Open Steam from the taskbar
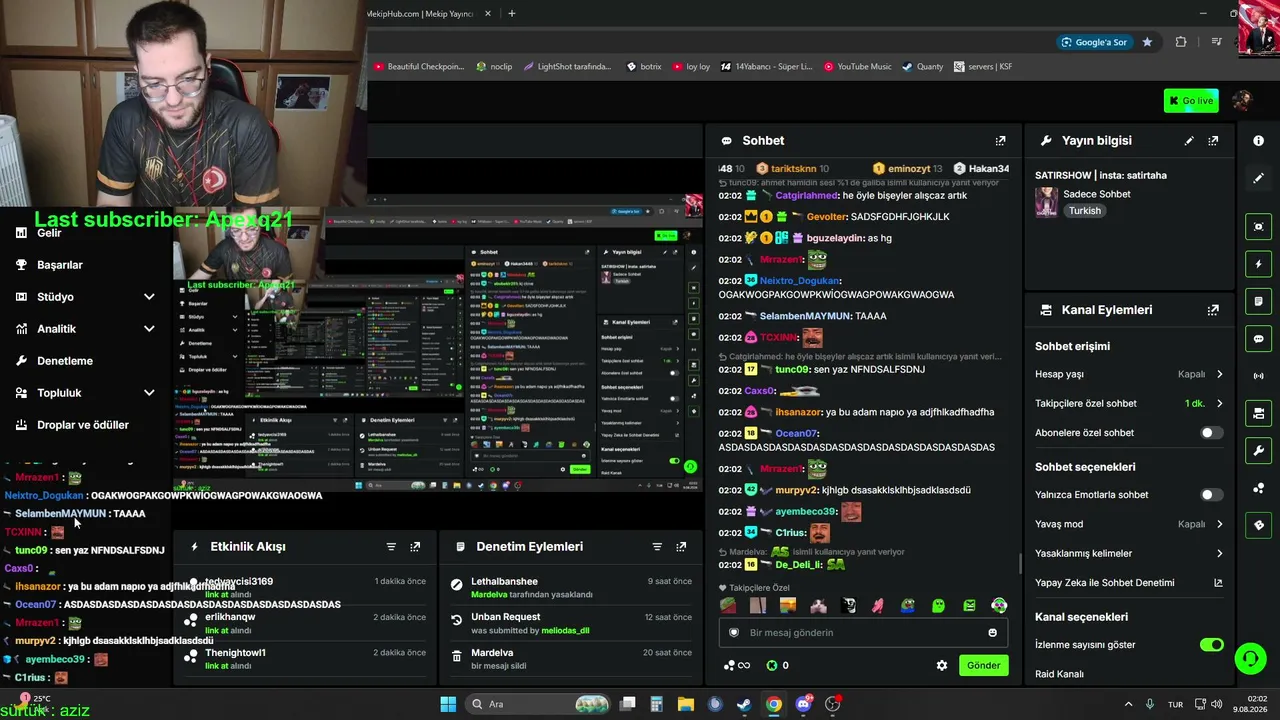Image resolution: width=1280 pixels, height=720 pixels. (x=744, y=704)
